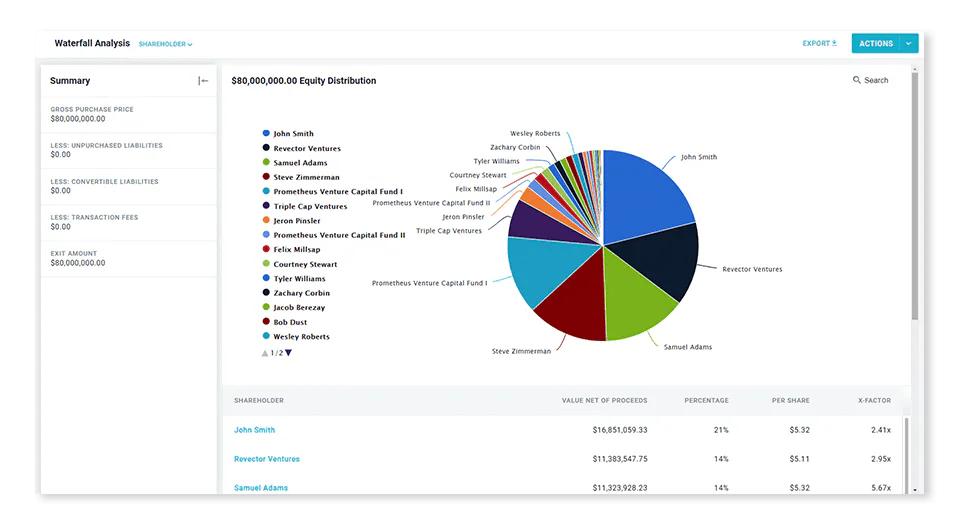Image resolution: width=960 pixels, height=525 pixels.
Task: Click Triple Cap Ventures purple pie slice
Action: 539,223
